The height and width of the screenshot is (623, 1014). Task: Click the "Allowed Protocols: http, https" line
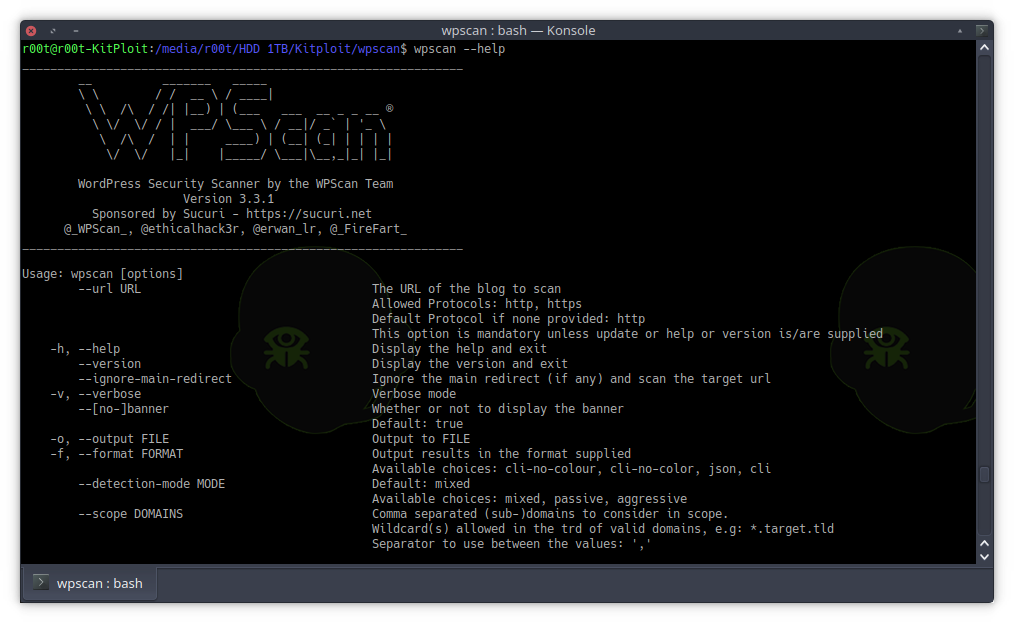tap(477, 303)
